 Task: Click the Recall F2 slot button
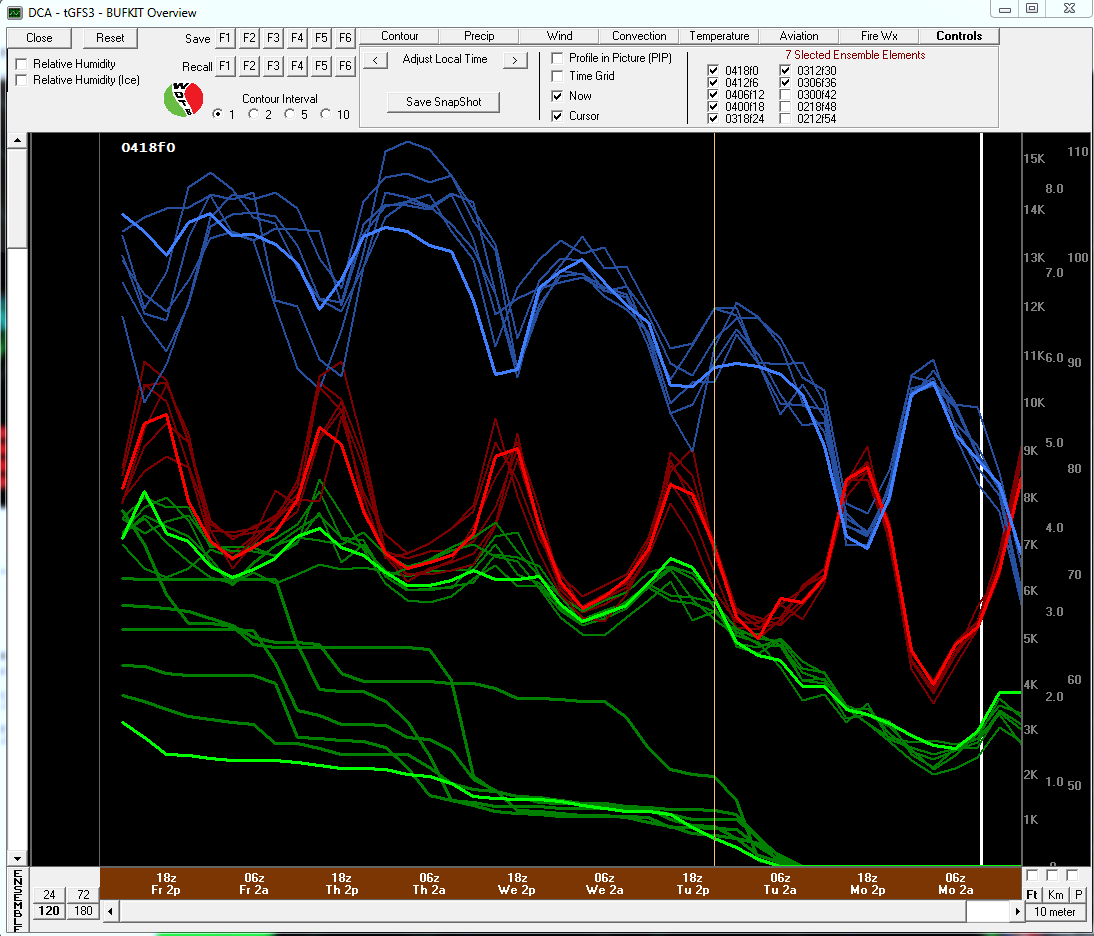coord(249,66)
